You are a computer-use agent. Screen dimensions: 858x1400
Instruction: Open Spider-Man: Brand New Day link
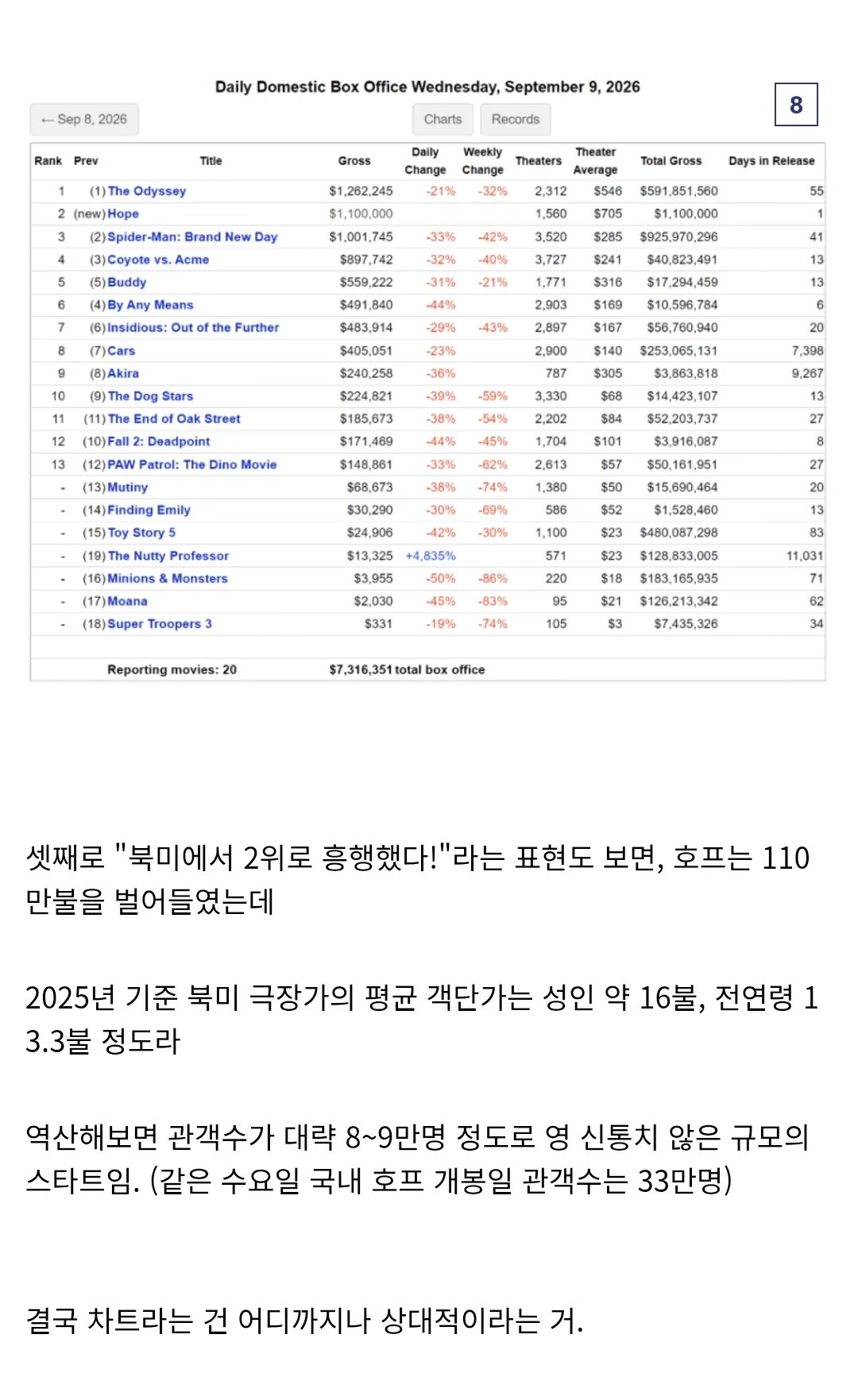192,237
